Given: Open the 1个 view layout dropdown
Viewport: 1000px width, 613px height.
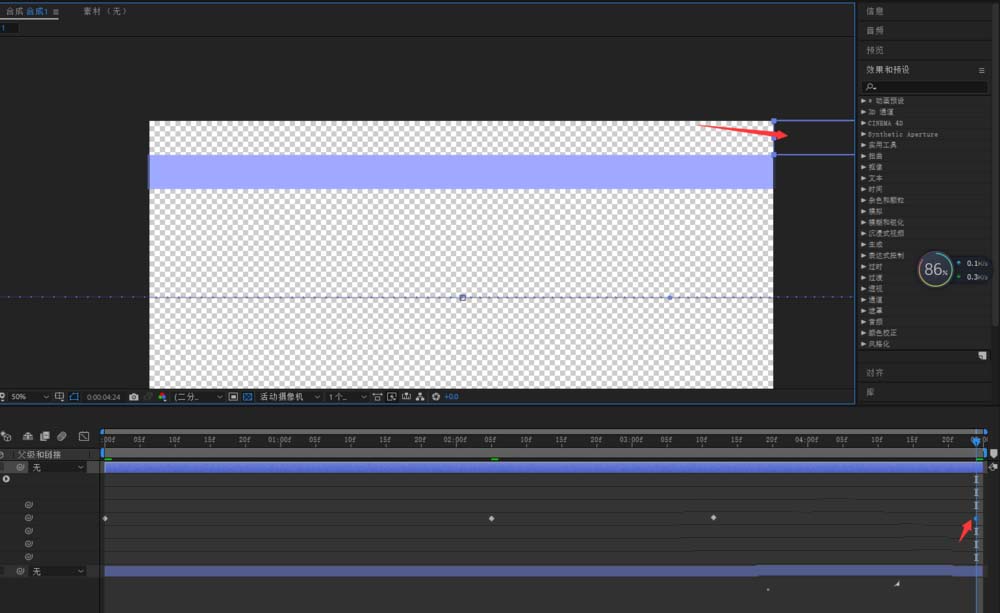Looking at the screenshot, I should click(347, 397).
